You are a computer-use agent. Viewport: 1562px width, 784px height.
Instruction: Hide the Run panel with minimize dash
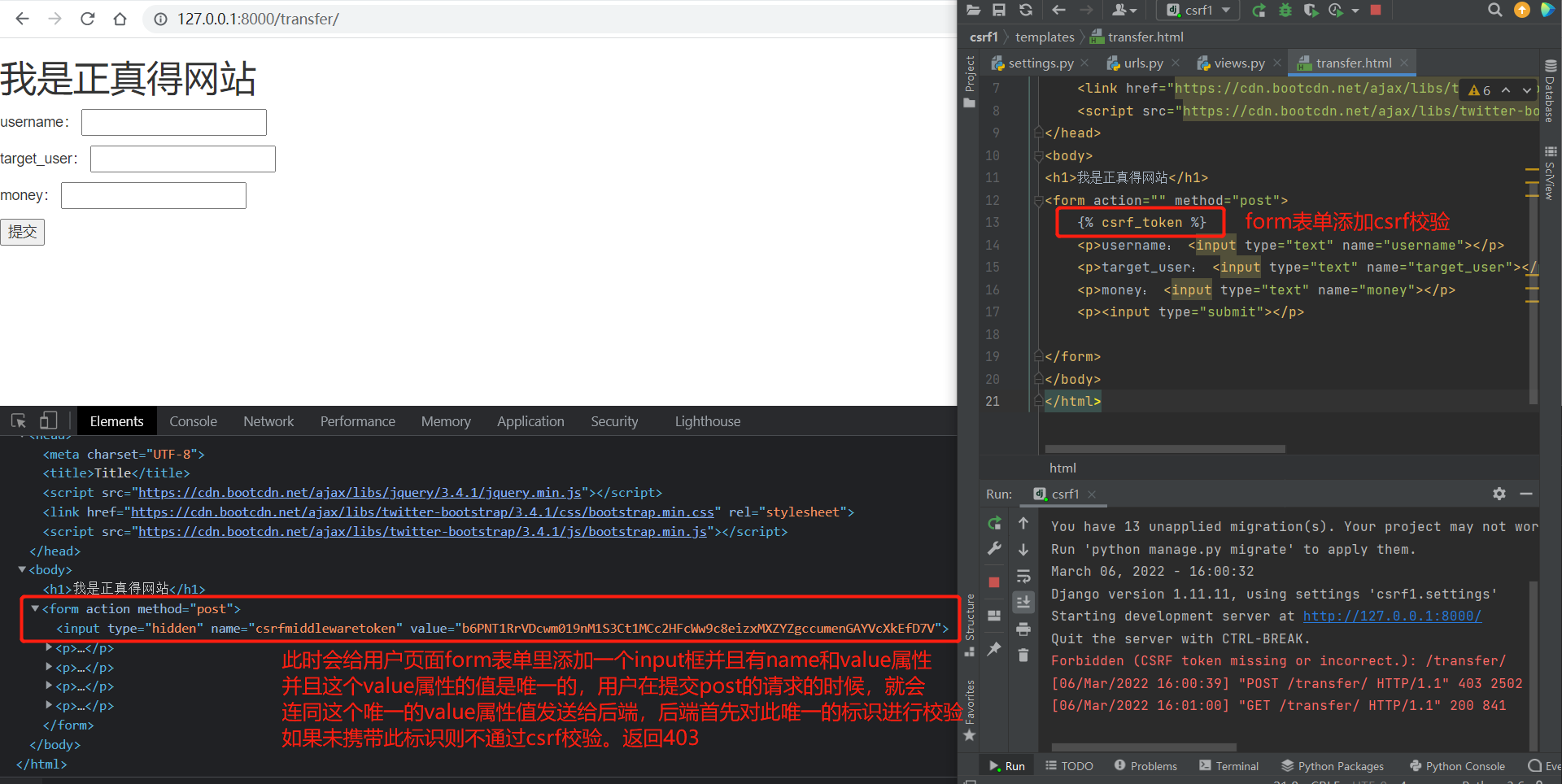(1526, 494)
